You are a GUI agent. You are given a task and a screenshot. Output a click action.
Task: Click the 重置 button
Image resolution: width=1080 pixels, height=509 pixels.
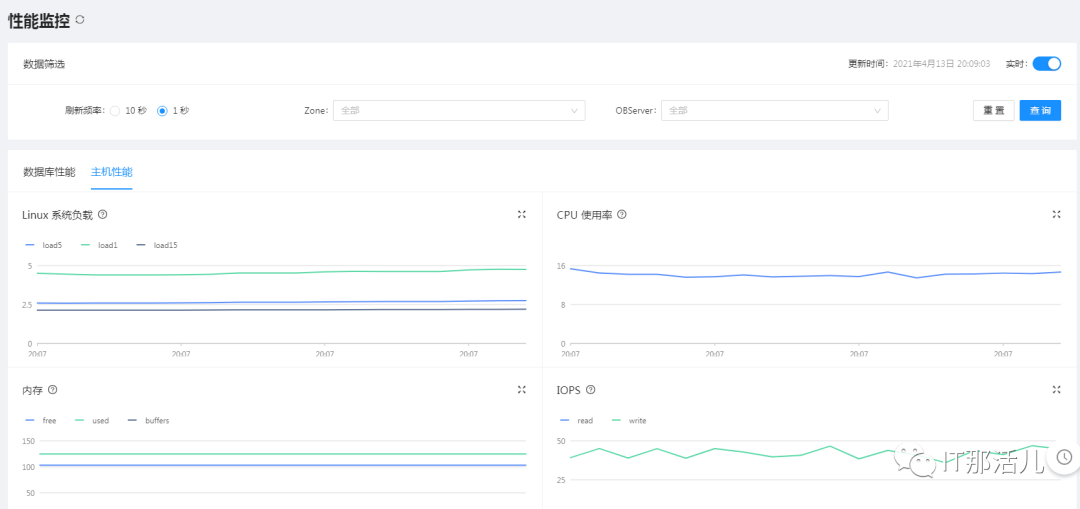[993, 110]
